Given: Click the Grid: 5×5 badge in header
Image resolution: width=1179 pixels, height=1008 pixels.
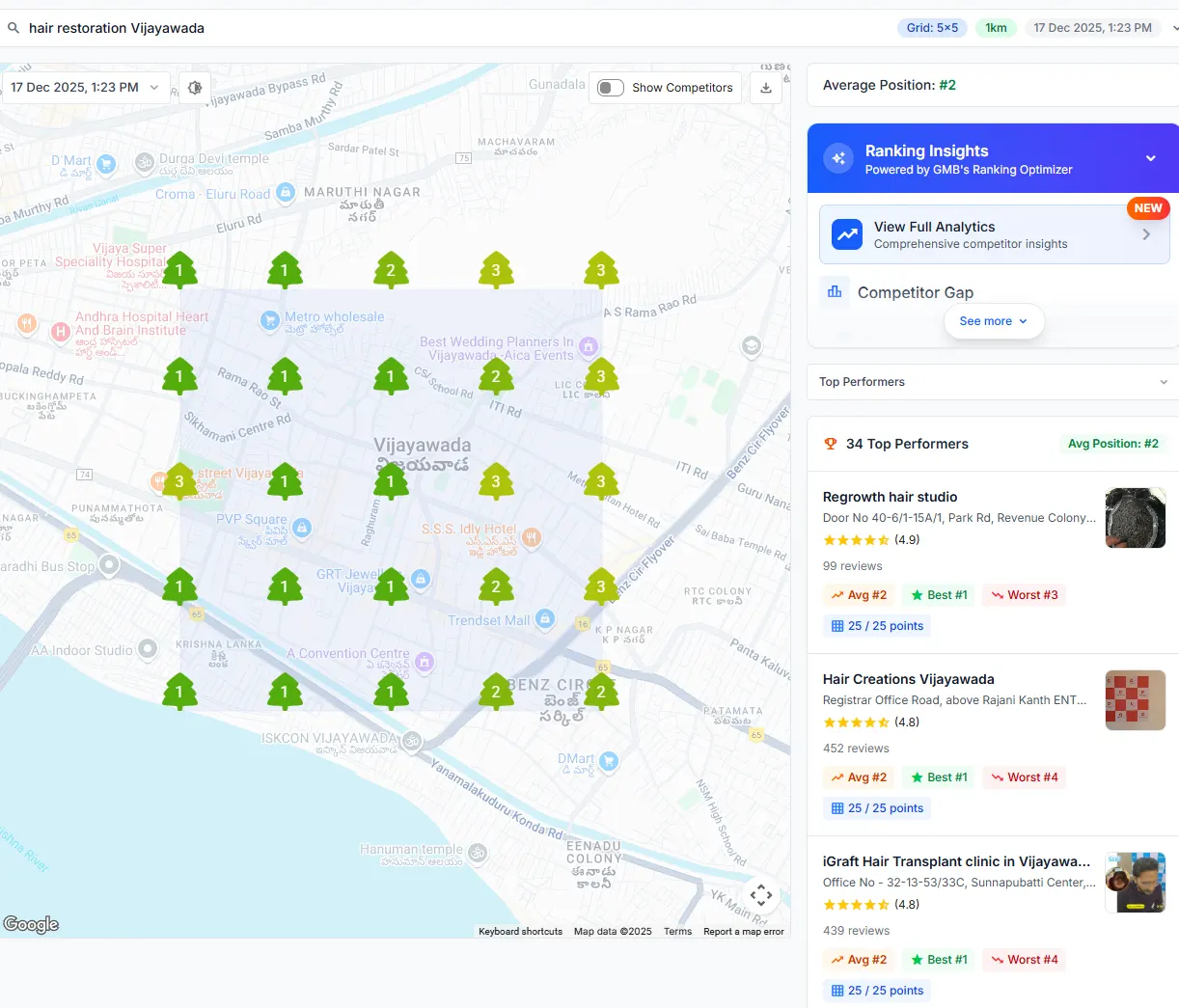Looking at the screenshot, I should 932,28.
